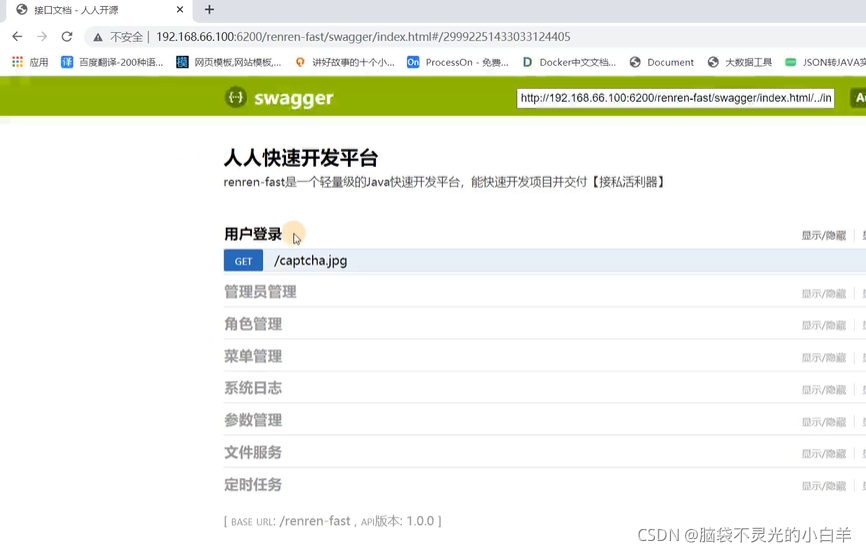Viewport: 866px width, 552px height.
Task: Click the browser address bar URL
Action: [x=363, y=37]
